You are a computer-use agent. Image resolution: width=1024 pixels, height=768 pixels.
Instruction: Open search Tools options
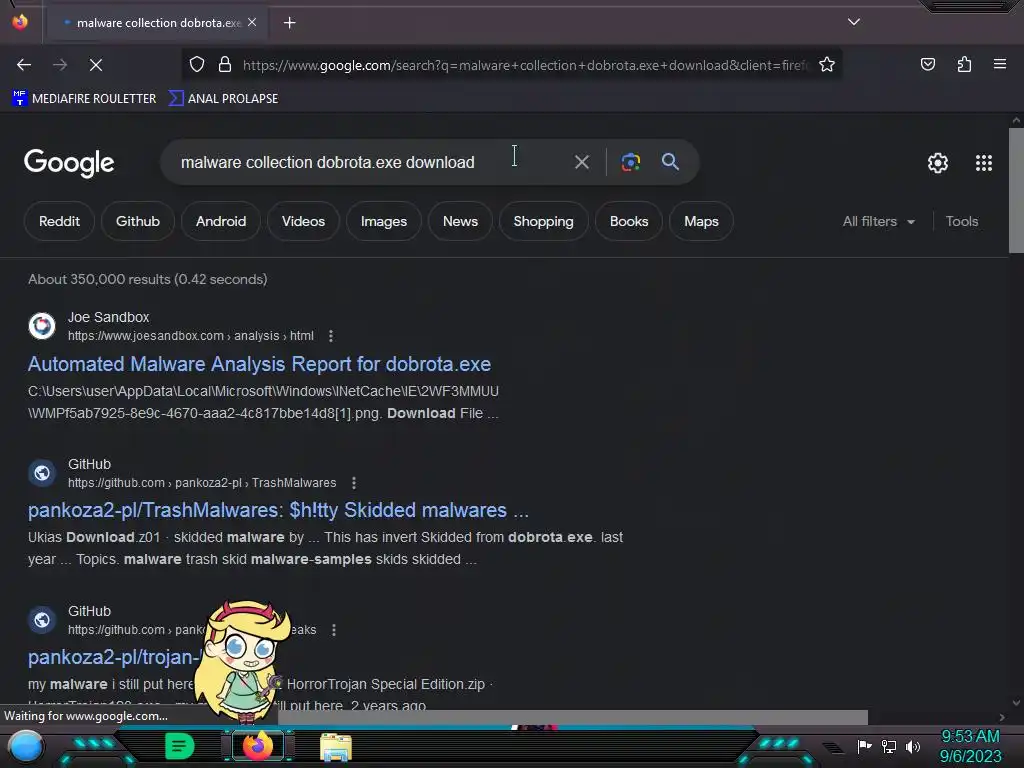click(961, 221)
